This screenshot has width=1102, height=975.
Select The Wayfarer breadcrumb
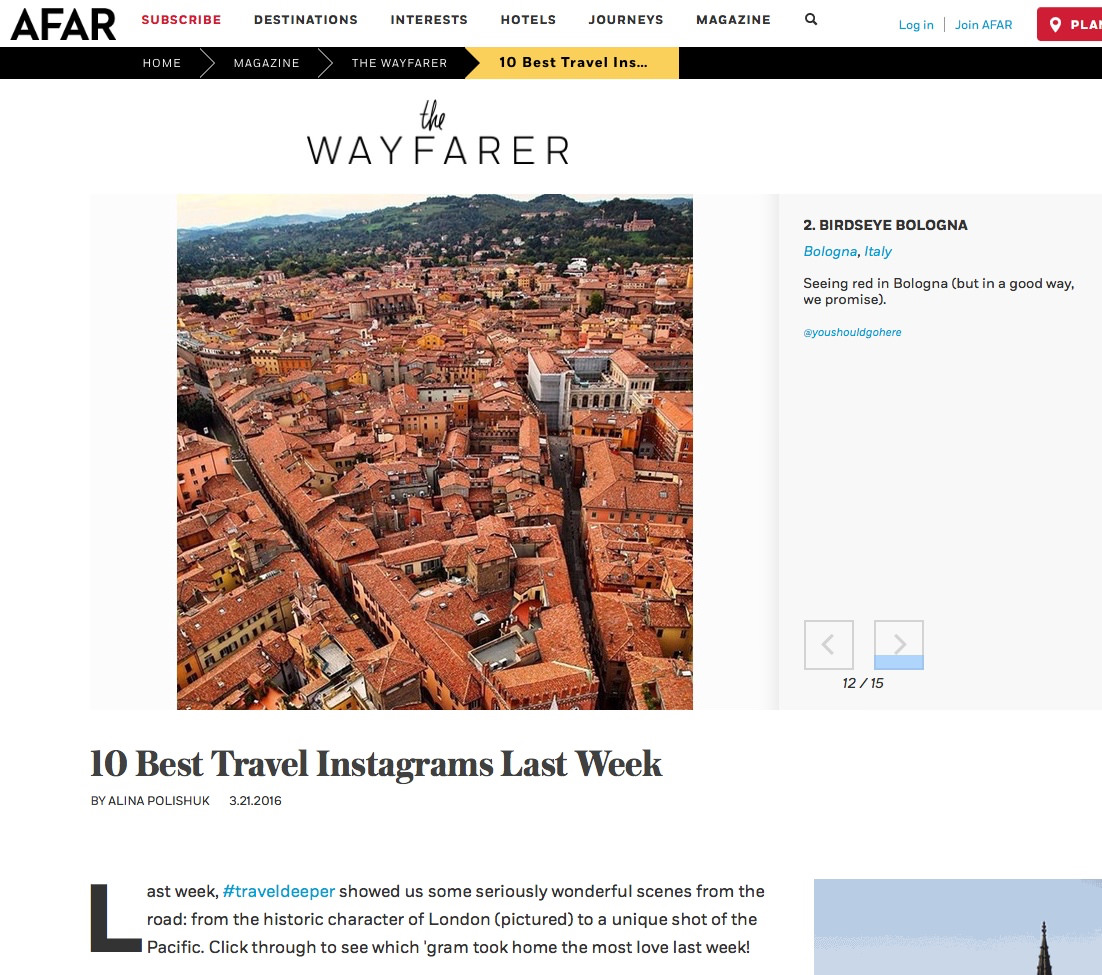click(399, 63)
